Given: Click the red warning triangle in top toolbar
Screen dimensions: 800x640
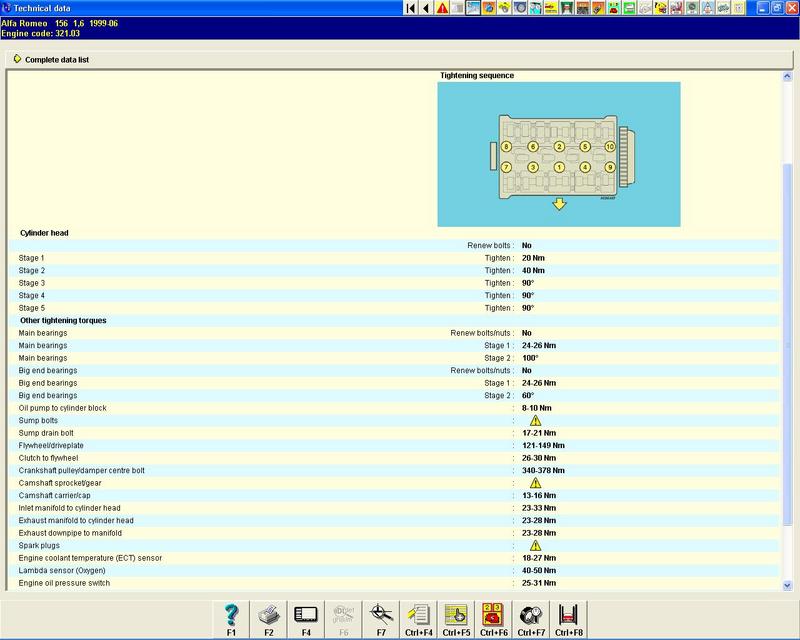Looking at the screenshot, I should [x=442, y=8].
